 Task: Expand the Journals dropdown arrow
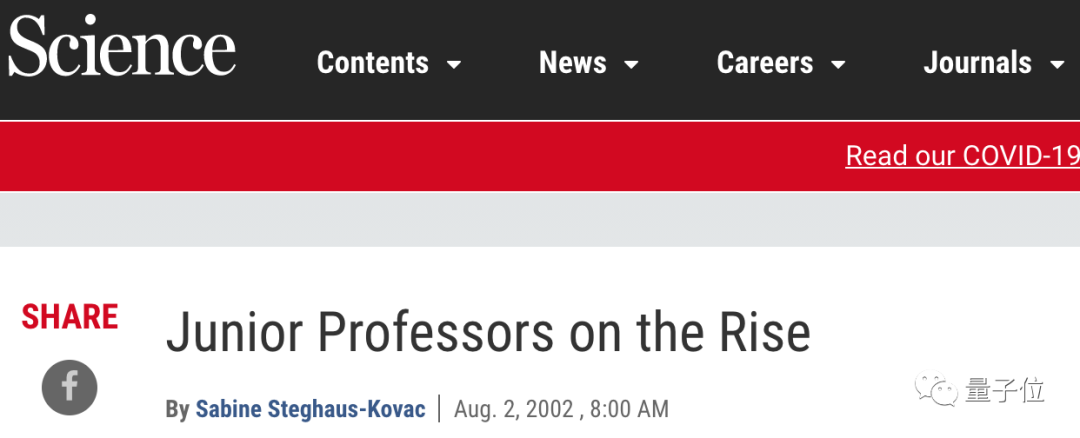coord(1057,65)
